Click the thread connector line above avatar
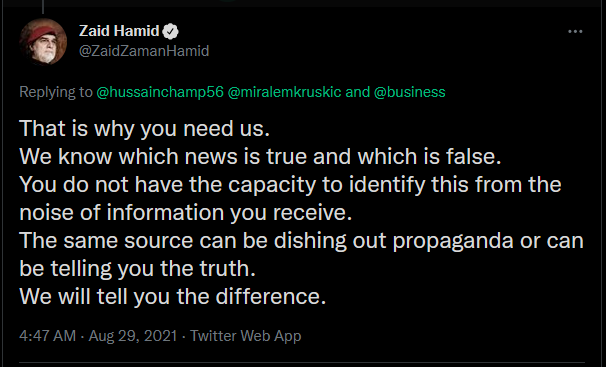 click(x=43, y=7)
